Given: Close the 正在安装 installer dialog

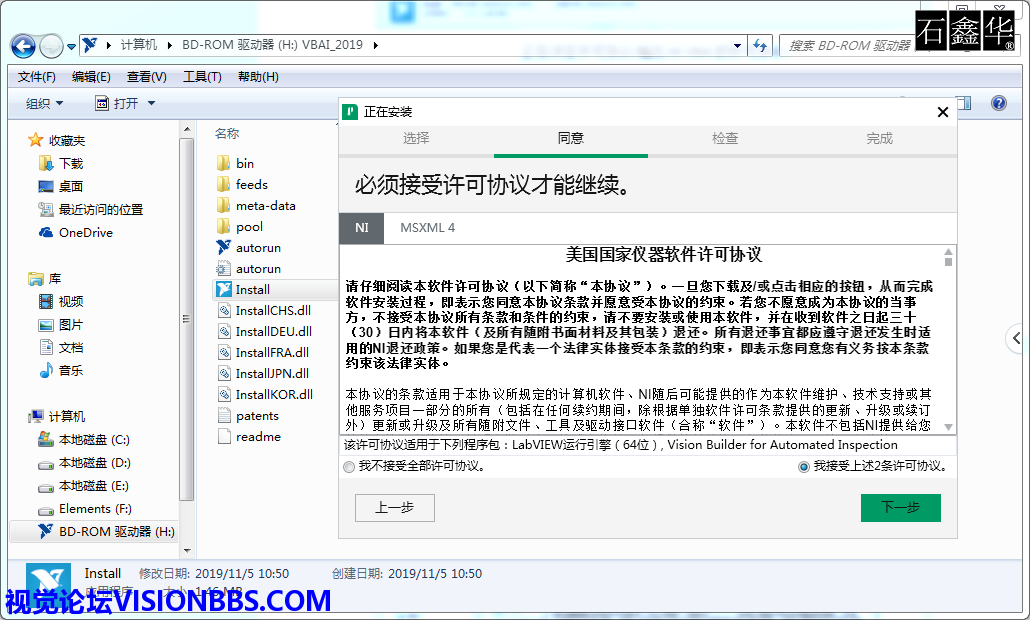Looking at the screenshot, I should coord(943,112).
